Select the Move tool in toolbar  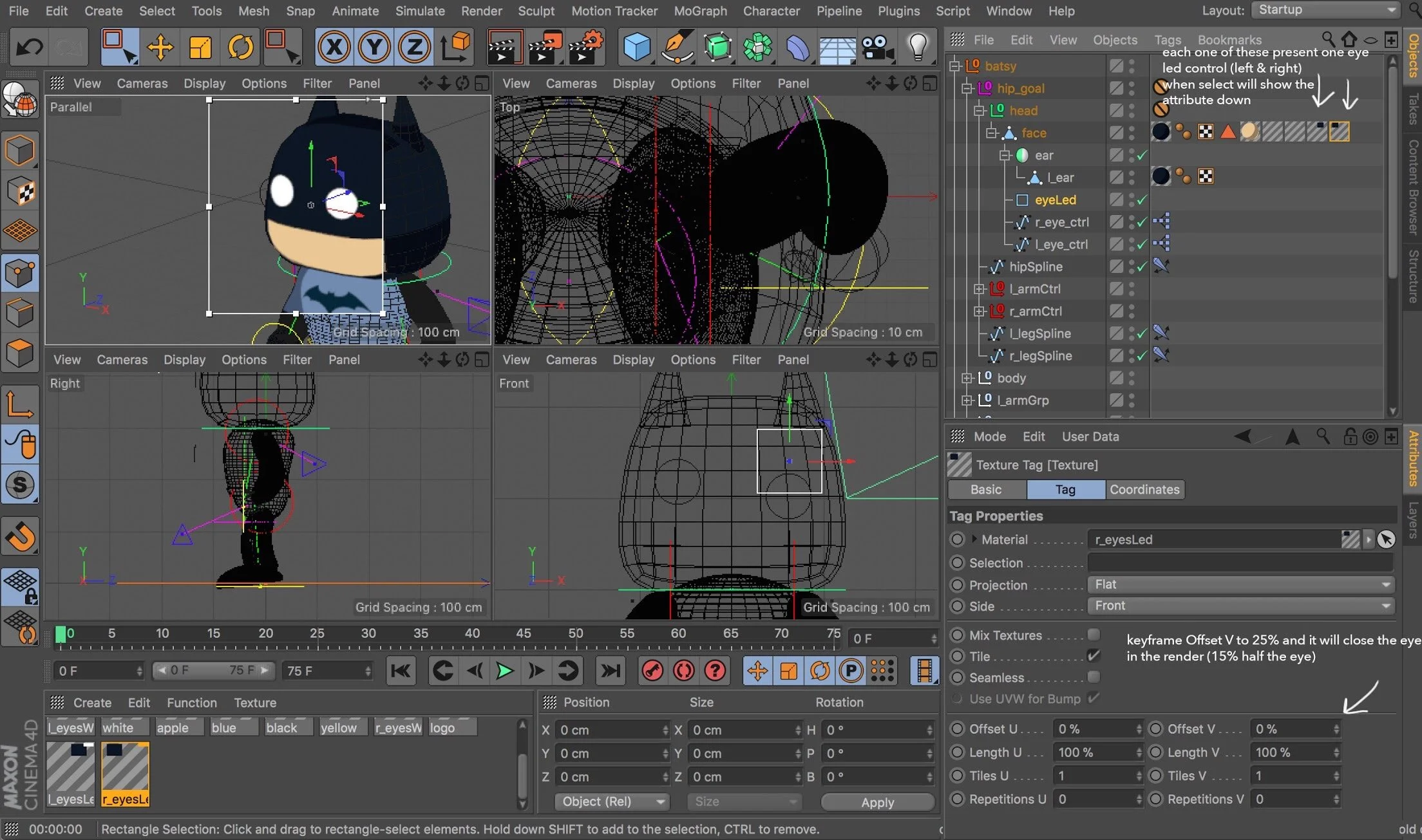(x=160, y=48)
